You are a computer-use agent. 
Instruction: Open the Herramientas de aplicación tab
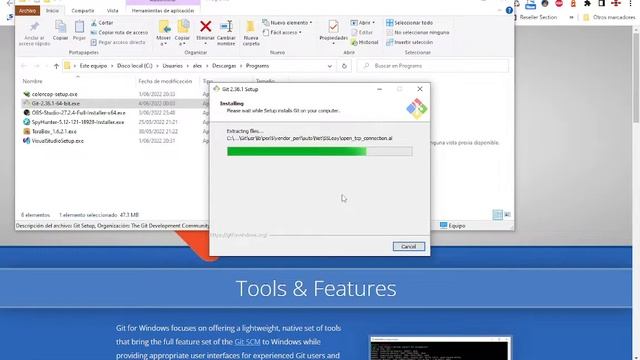click(163, 11)
